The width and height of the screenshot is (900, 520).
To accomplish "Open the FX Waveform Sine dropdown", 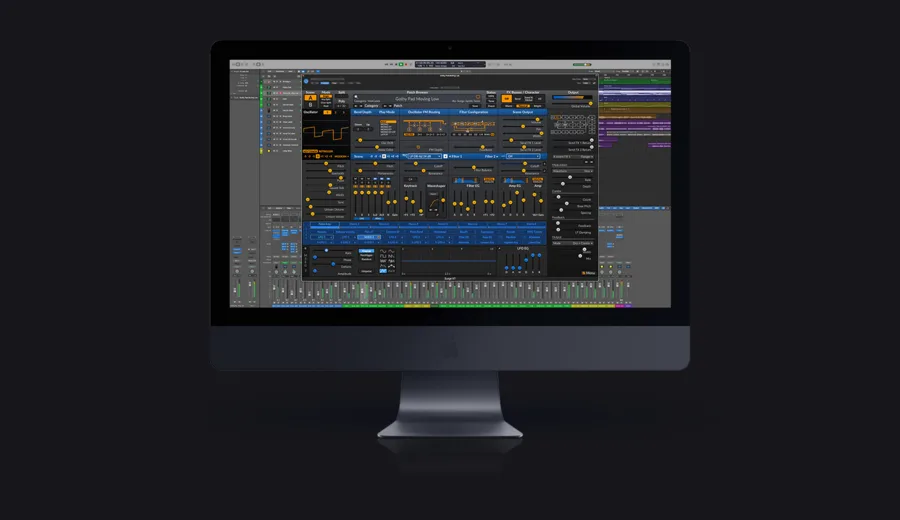I will pos(573,171).
